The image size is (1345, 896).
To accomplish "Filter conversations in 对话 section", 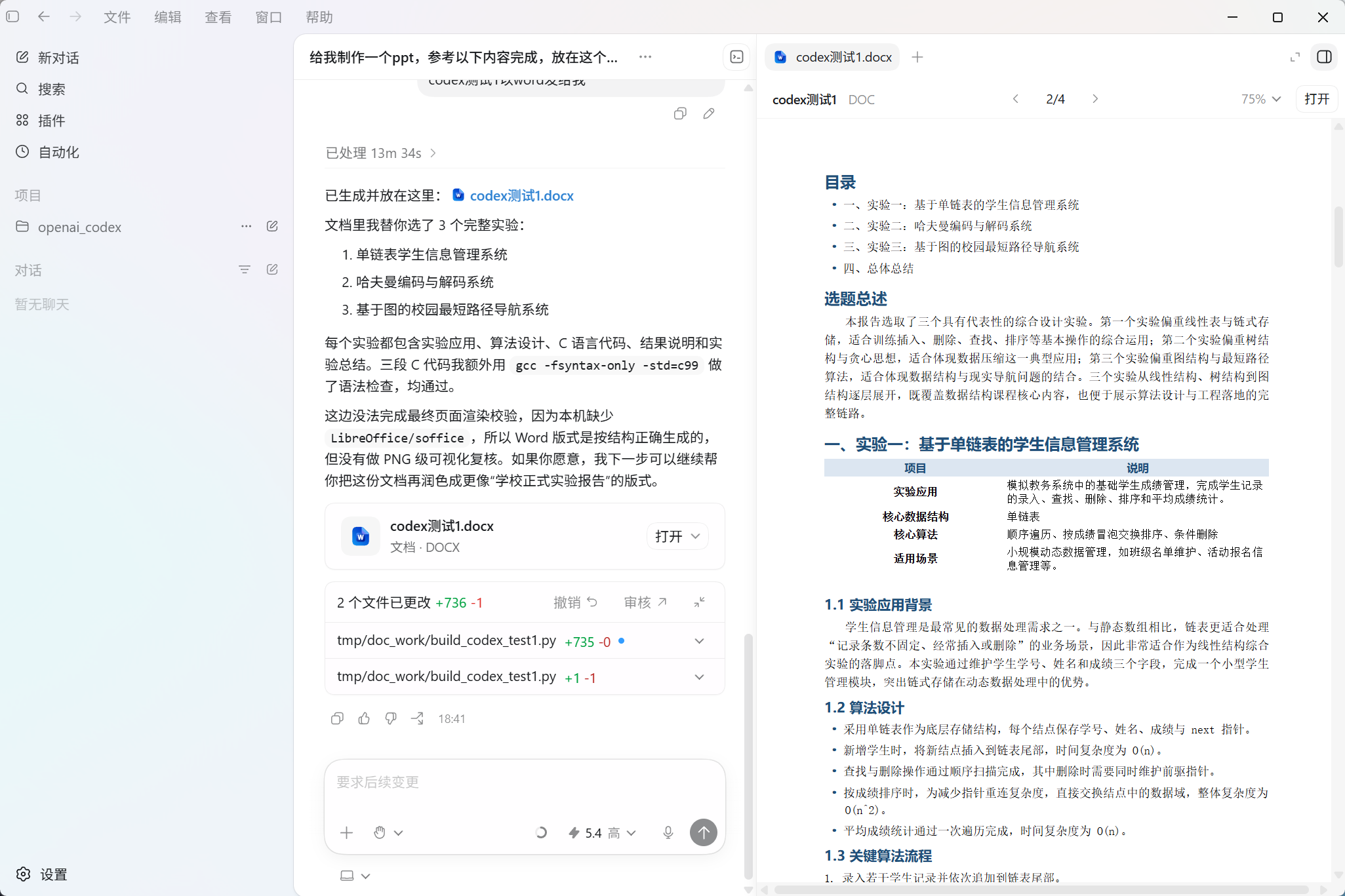I will click(245, 269).
